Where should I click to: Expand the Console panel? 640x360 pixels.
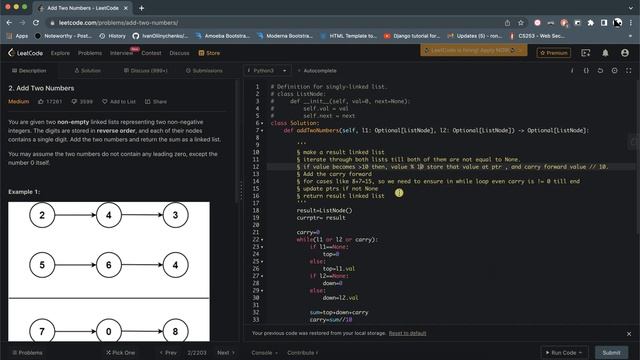pyautogui.click(x=264, y=353)
